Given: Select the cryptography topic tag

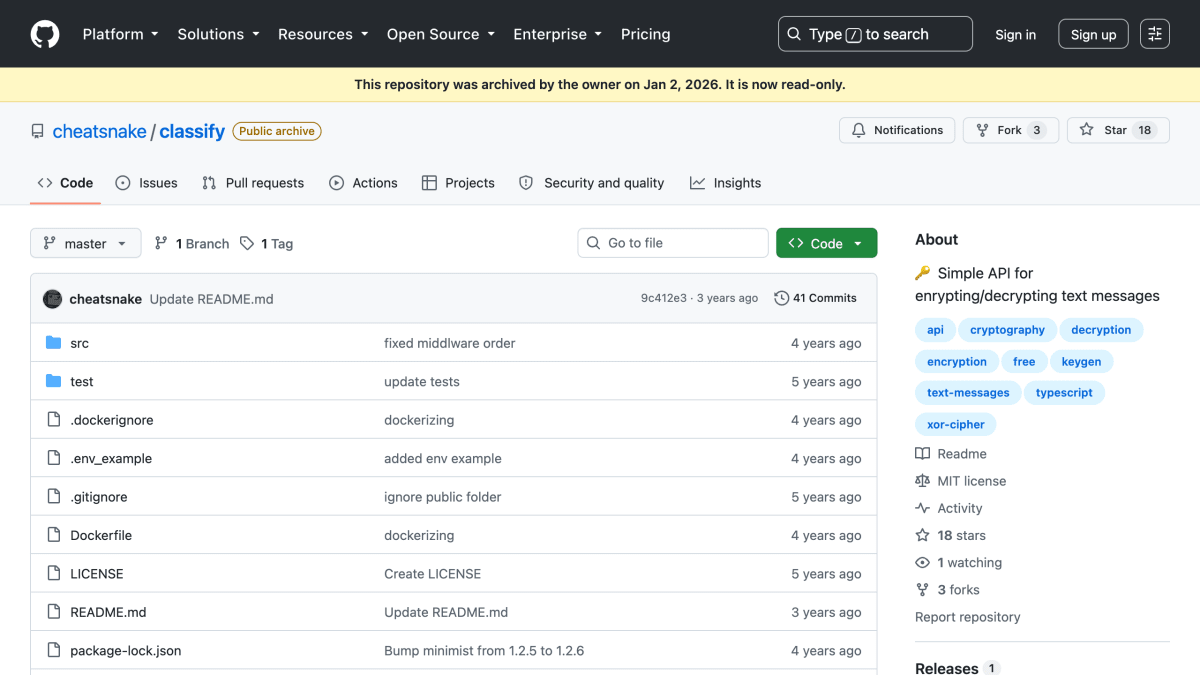Looking at the screenshot, I should (1007, 330).
